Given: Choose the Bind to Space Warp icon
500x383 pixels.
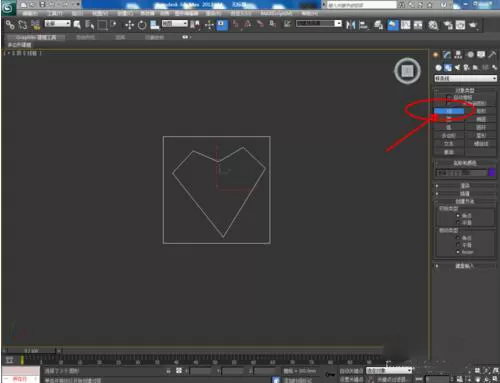Looking at the screenshot, I should coord(35,25).
